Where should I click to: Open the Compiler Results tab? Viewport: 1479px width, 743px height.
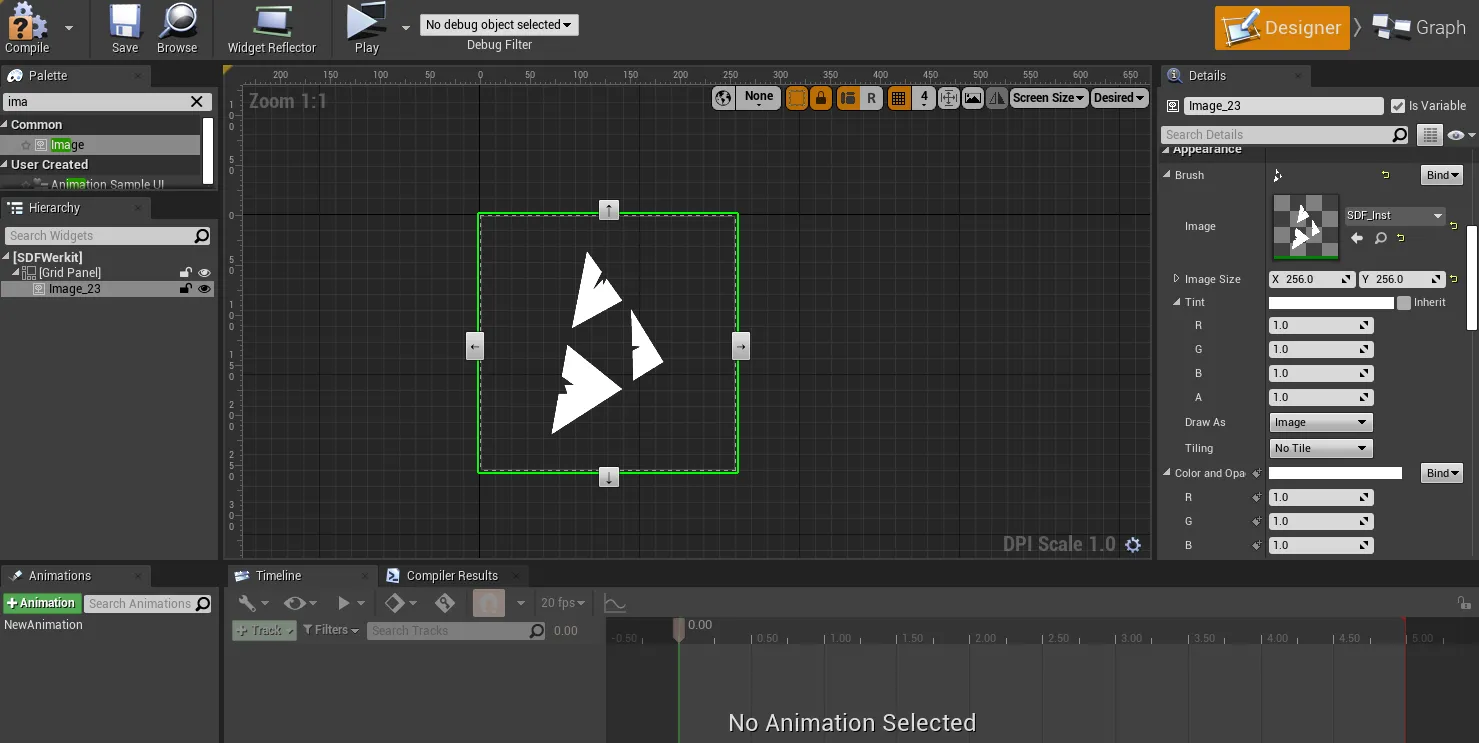(x=452, y=576)
